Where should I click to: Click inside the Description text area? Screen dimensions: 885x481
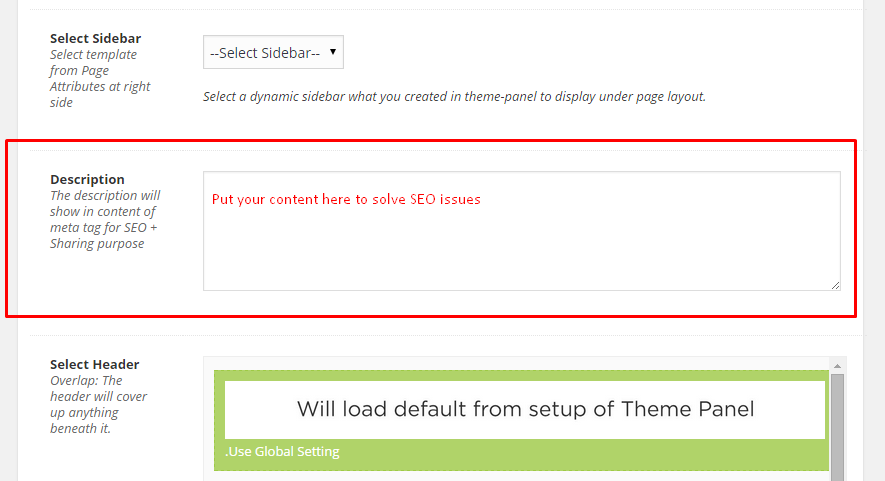(x=522, y=231)
